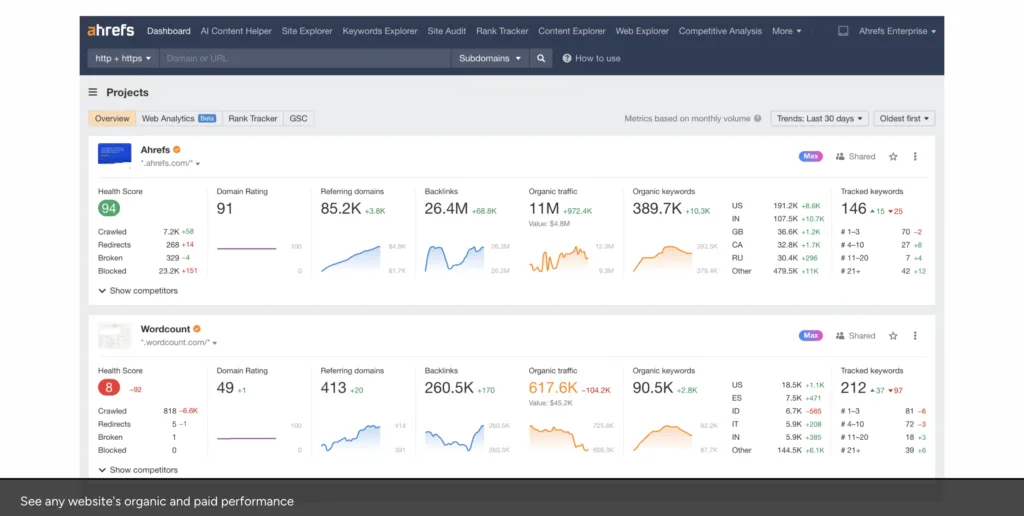Click the Shared icon on Wordcount project
The image size is (1024, 516).
click(x=840, y=336)
